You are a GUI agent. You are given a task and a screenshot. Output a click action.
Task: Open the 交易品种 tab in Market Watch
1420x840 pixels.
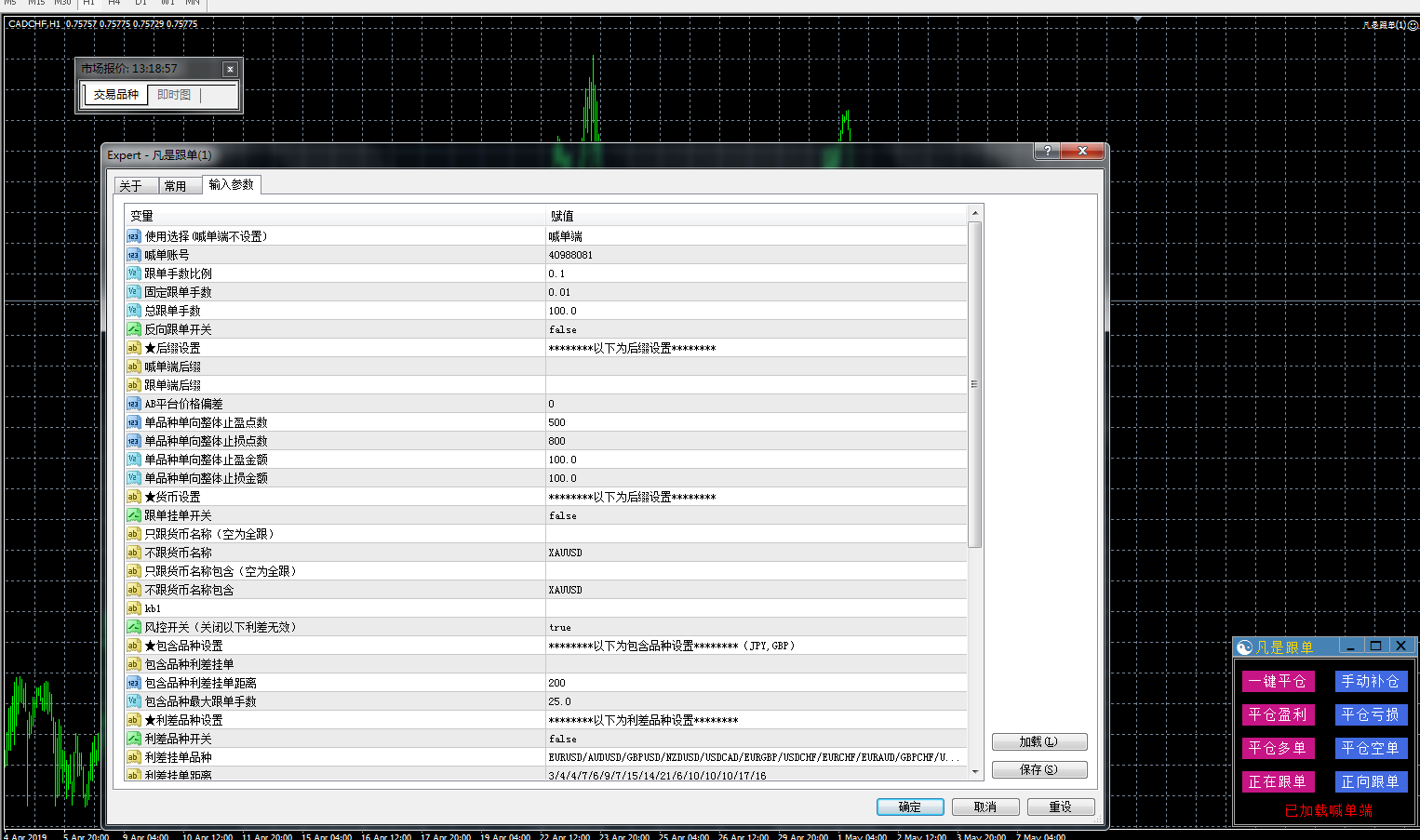coord(115,95)
